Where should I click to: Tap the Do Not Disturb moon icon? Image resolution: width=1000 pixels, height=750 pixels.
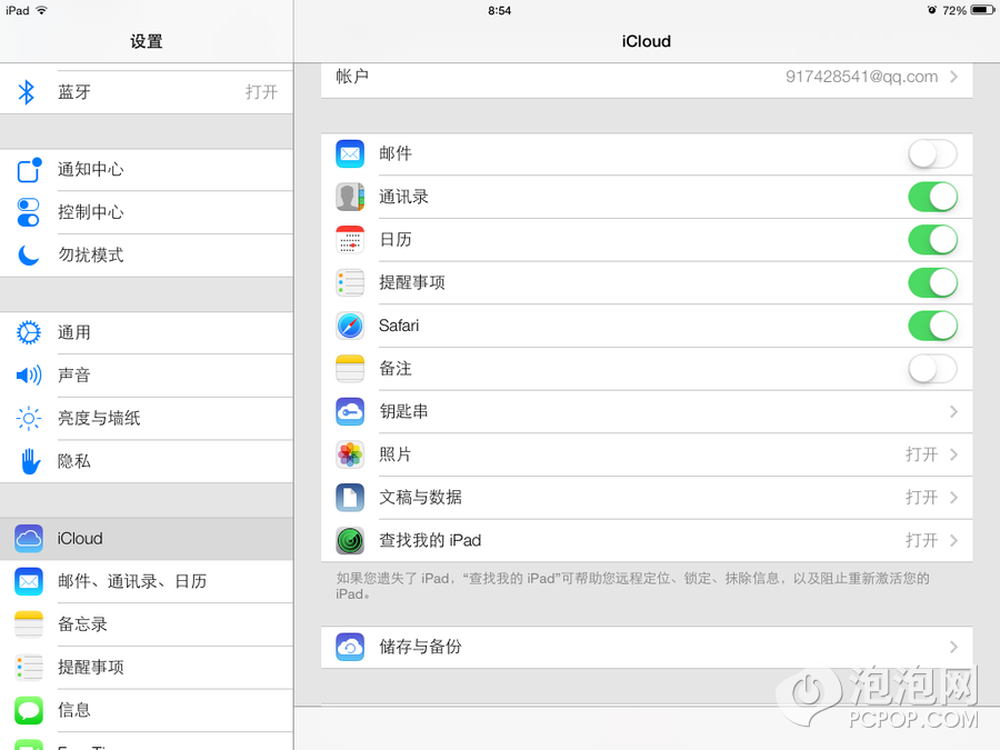coord(29,255)
